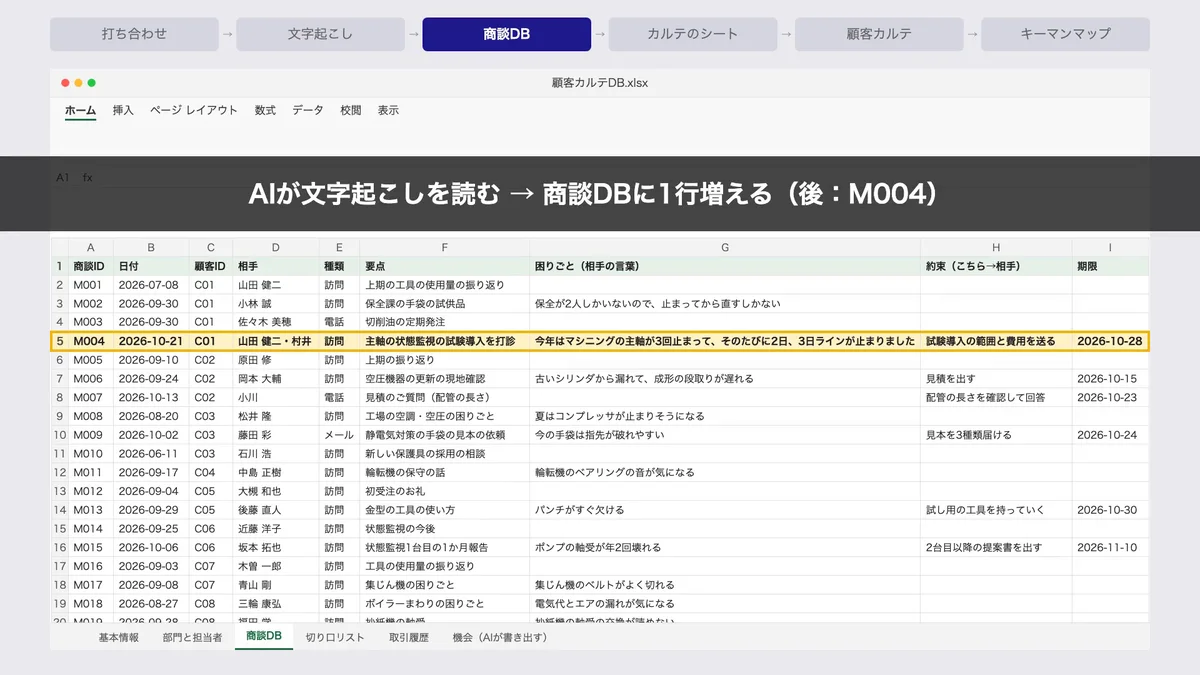Click the cell 試し用の工具を持っていく
The width and height of the screenshot is (1200, 675).
point(997,510)
